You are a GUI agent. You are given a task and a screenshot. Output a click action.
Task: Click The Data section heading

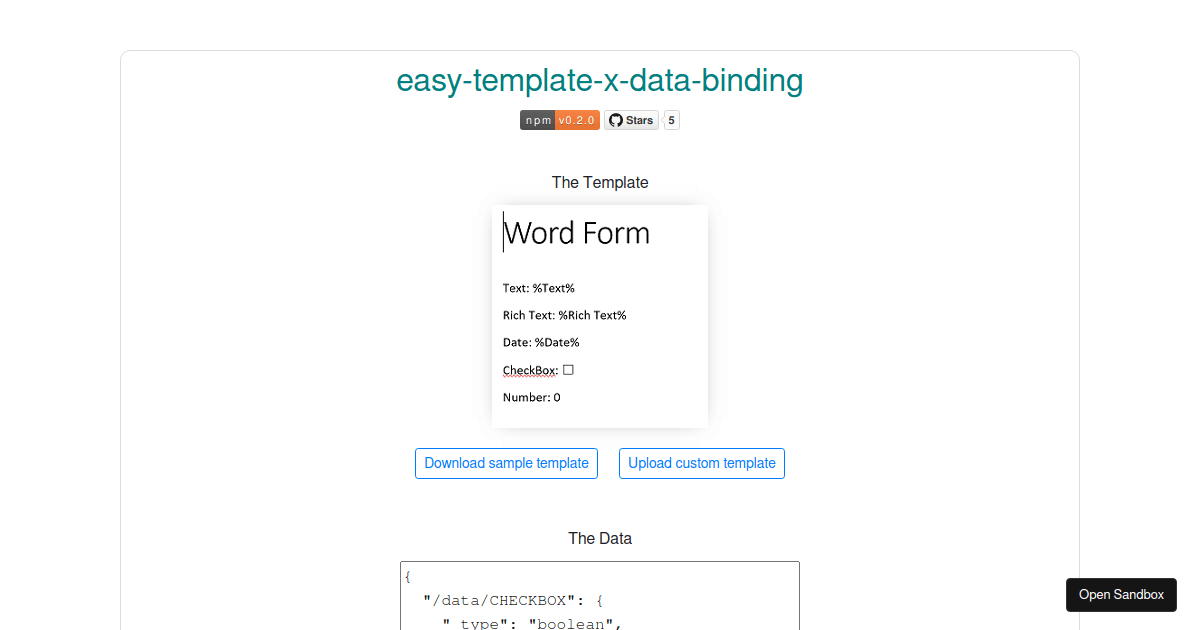tap(600, 538)
